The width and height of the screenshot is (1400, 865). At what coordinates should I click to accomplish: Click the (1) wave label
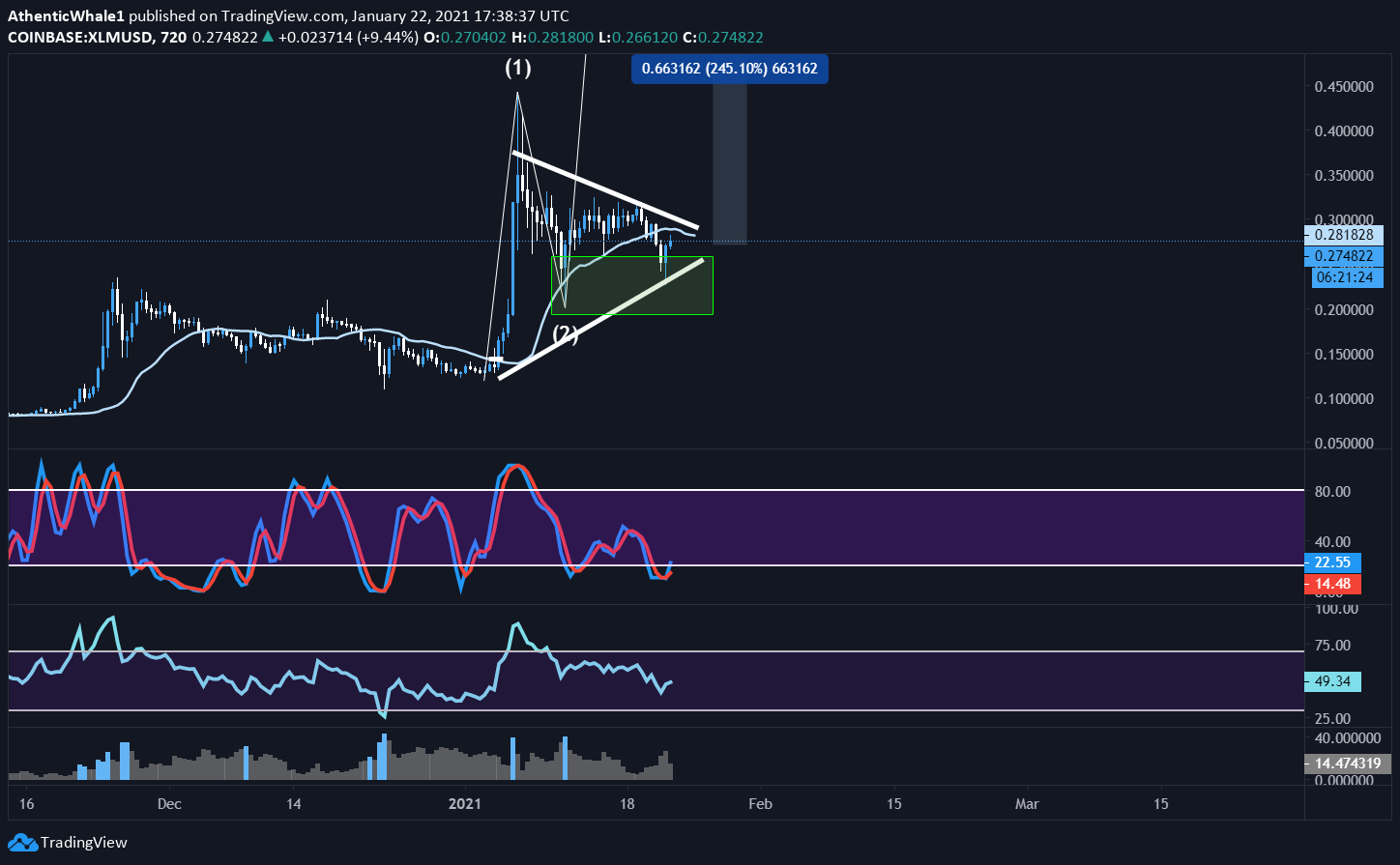(518, 69)
